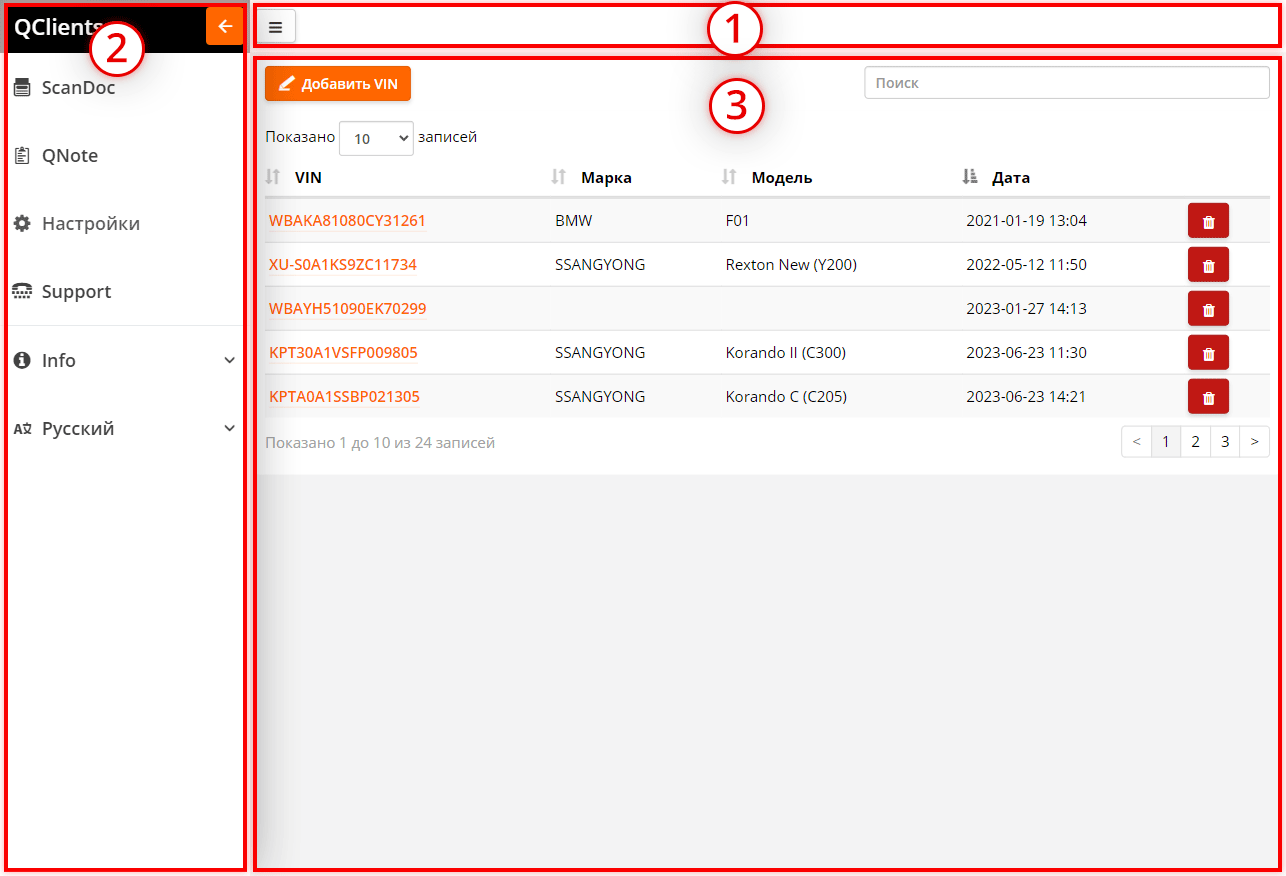This screenshot has width=1286, height=876.
Task: Click the Русский language translation icon
Action: click(23, 428)
